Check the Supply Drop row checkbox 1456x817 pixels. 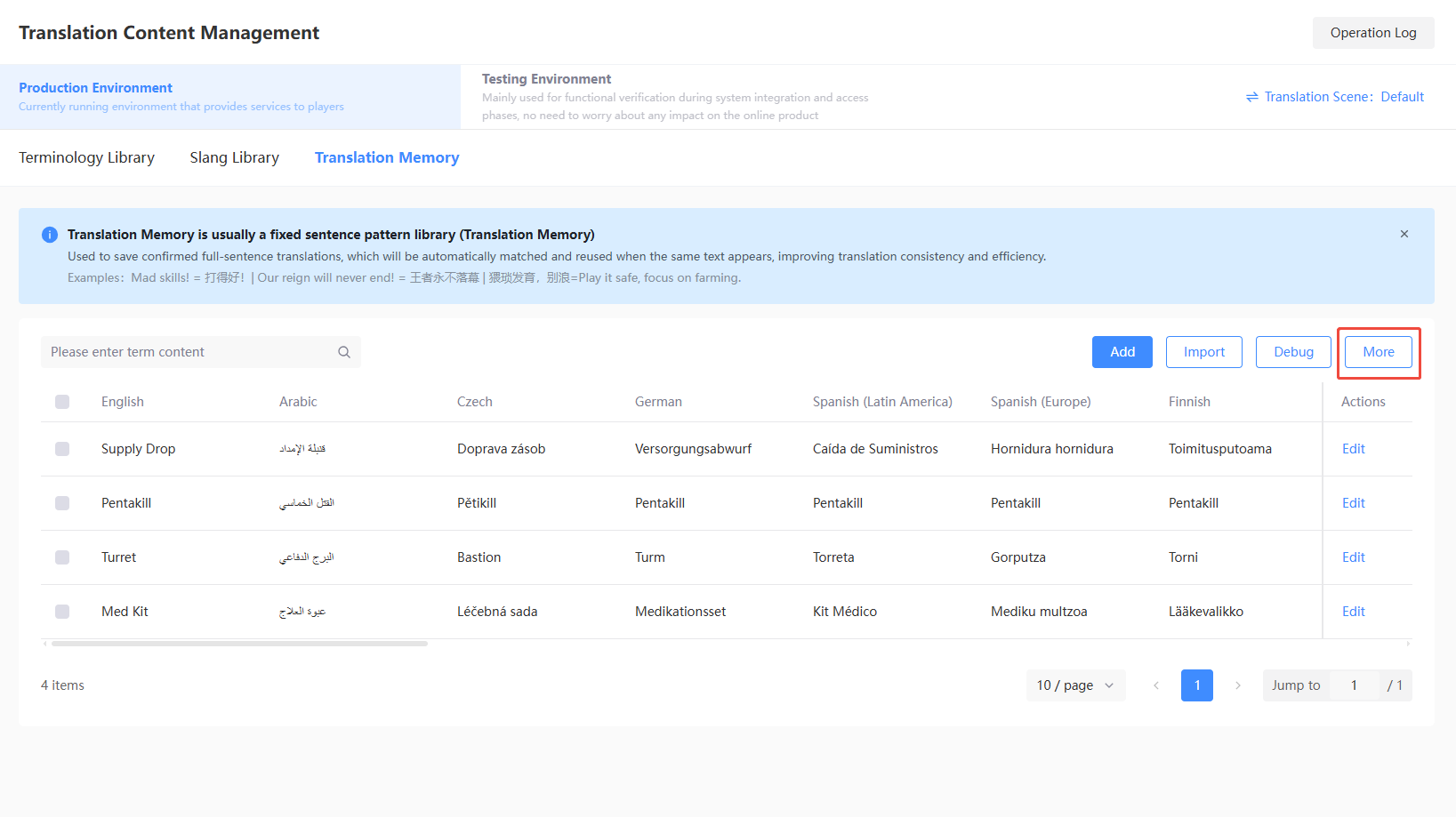(x=62, y=449)
